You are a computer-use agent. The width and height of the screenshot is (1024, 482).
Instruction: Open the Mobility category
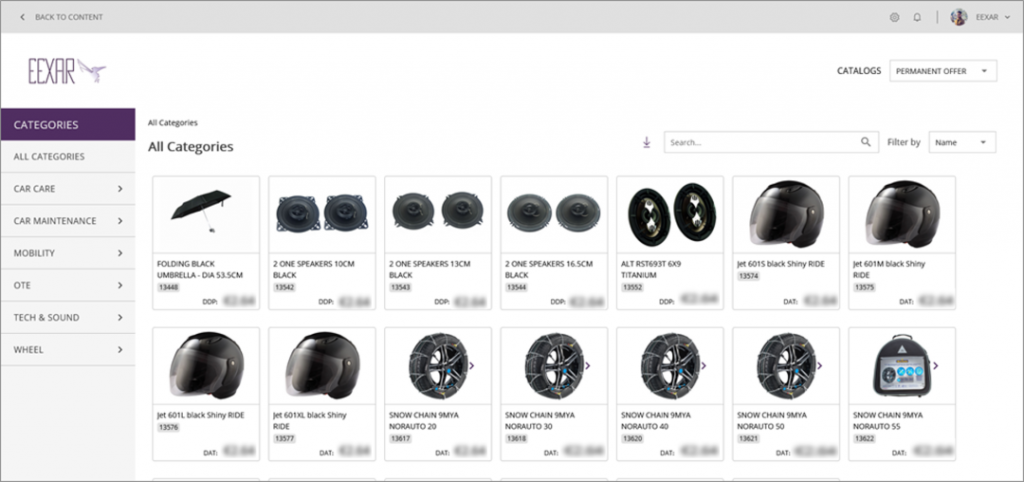[68, 253]
